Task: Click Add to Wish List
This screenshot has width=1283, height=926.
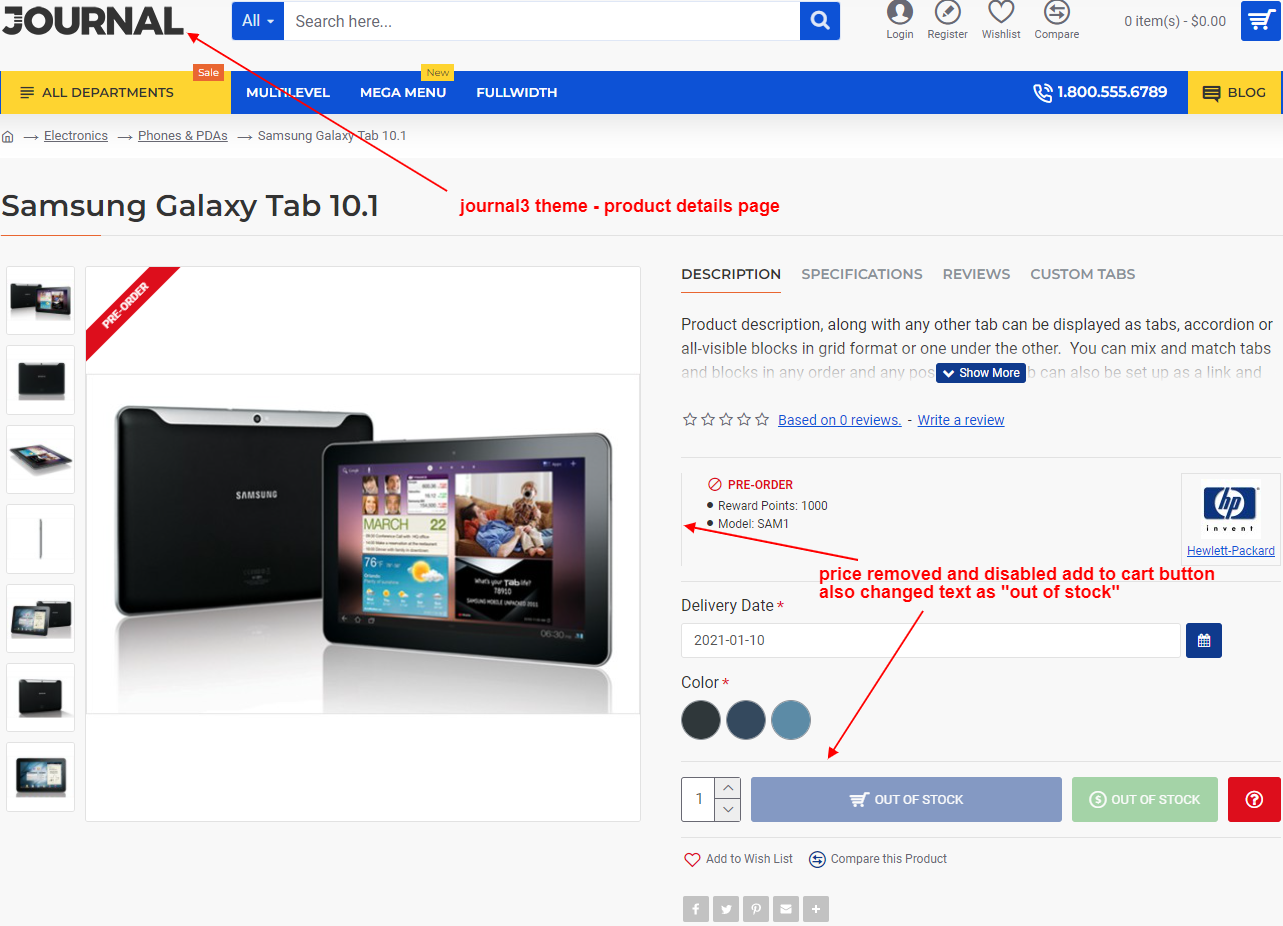Action: (738, 859)
